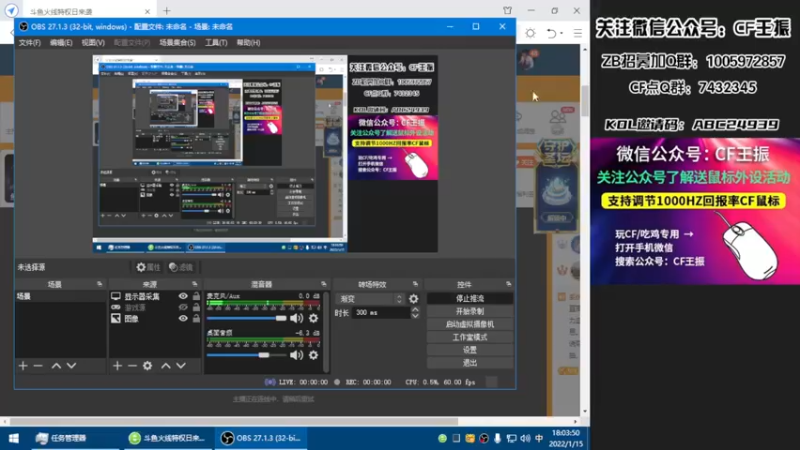Open source properties gear in 来源 panel
The height and width of the screenshot is (450, 800).
147,366
